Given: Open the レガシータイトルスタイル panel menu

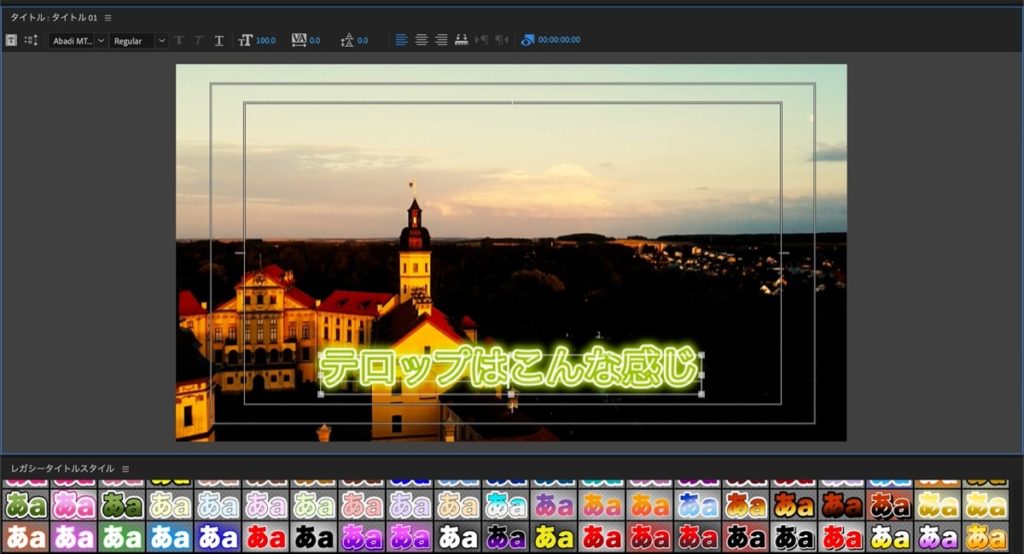Looking at the screenshot, I should tap(125, 468).
